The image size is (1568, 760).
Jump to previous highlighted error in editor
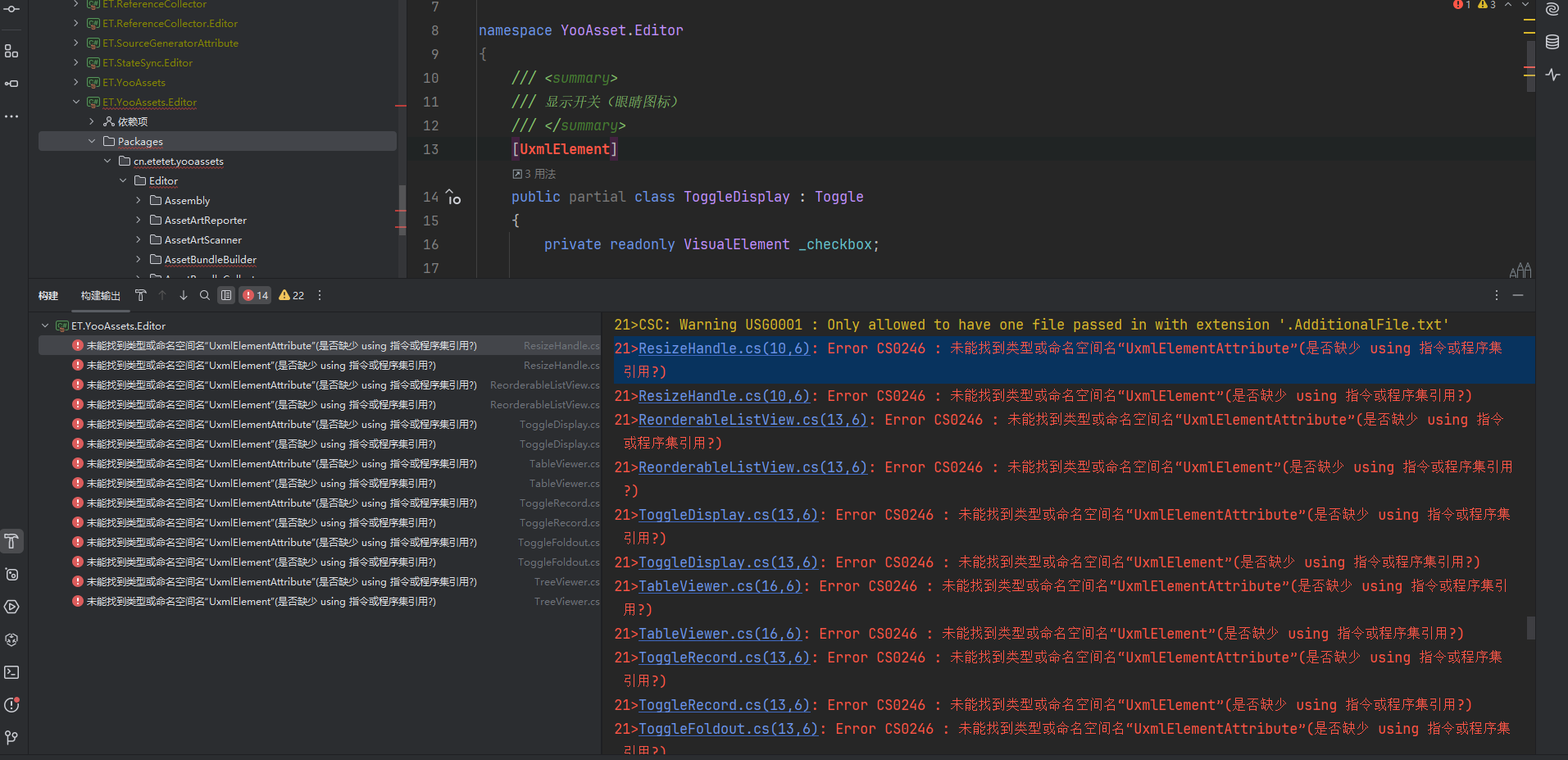[1507, 5]
